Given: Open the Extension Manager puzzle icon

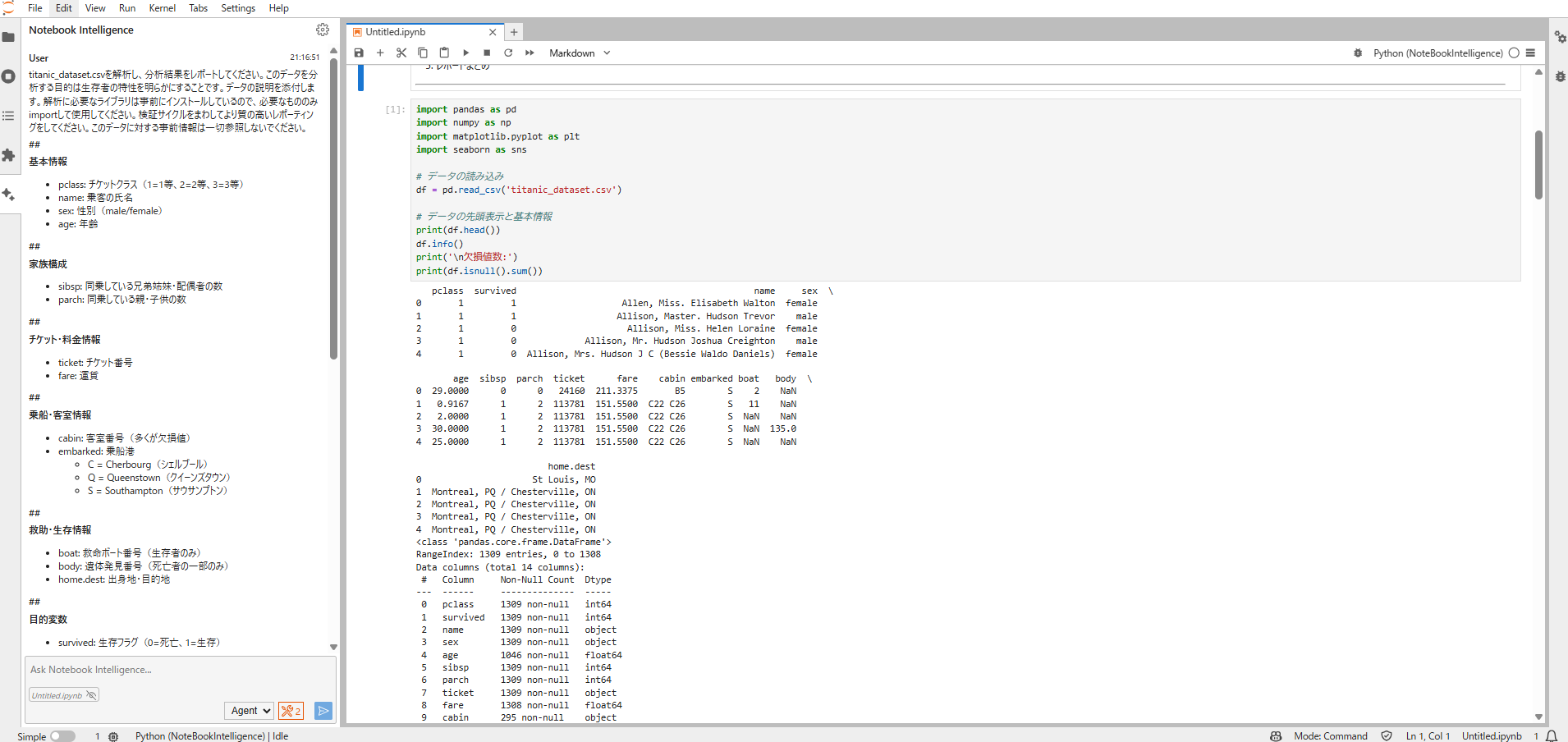Looking at the screenshot, I should pos(8,155).
